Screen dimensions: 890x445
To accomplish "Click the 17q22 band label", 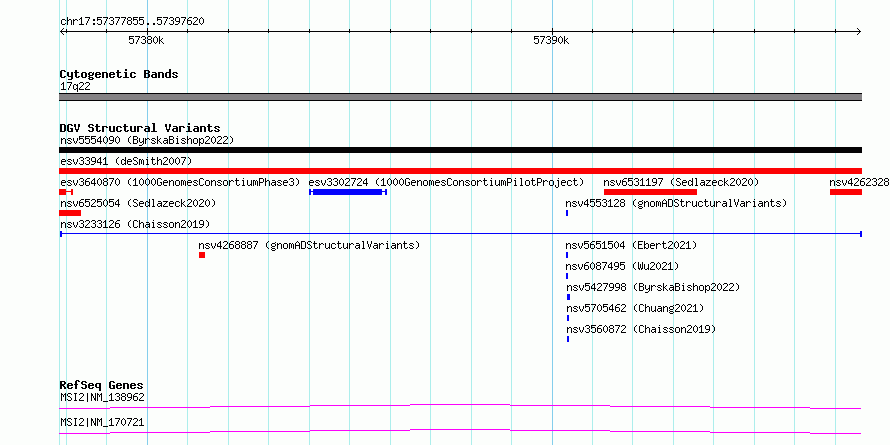I will pos(75,87).
